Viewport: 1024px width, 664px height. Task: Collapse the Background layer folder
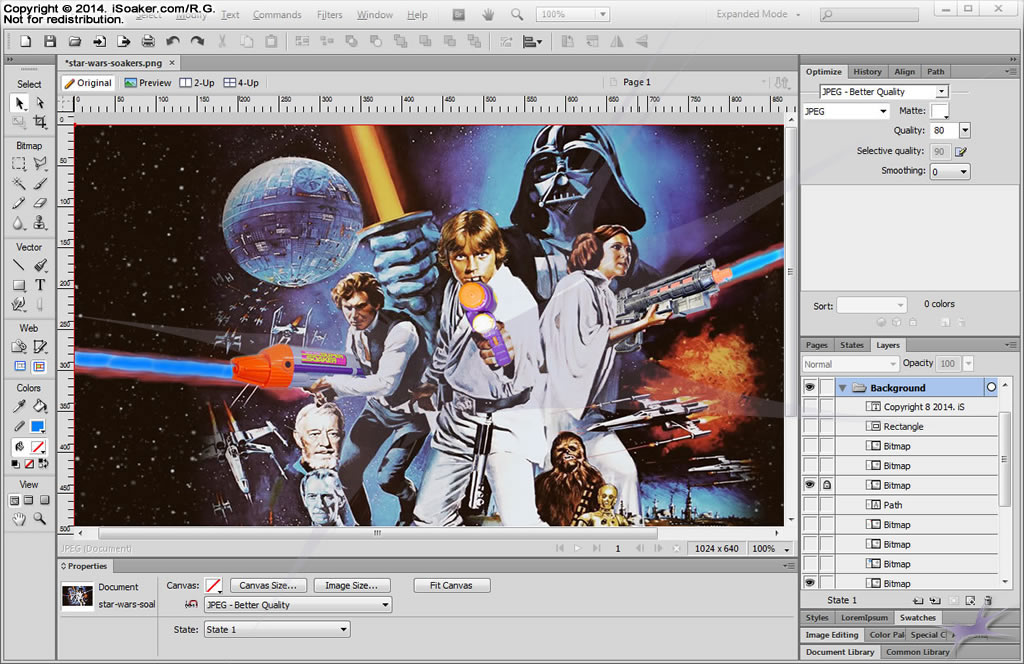click(842, 388)
